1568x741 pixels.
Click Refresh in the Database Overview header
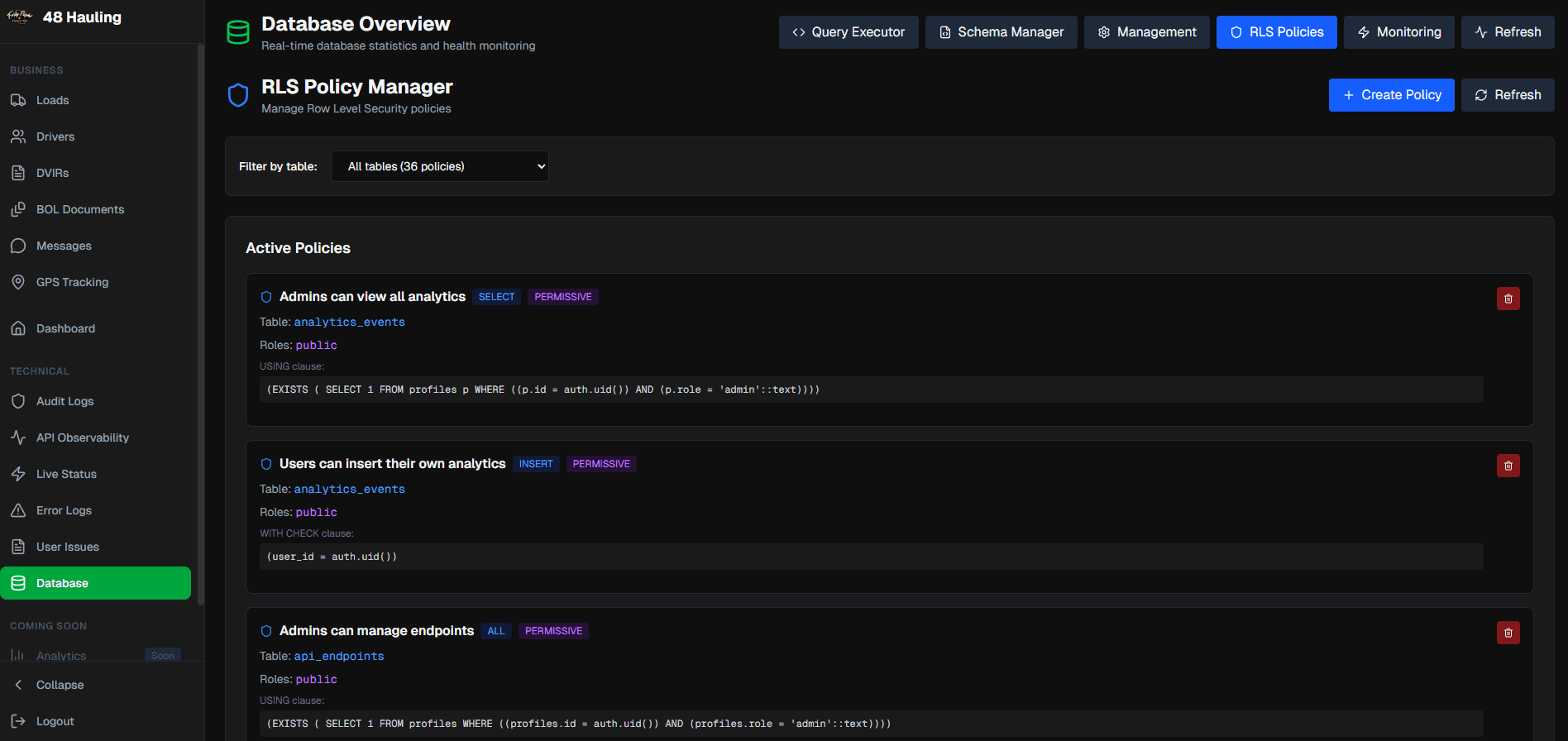(1508, 32)
